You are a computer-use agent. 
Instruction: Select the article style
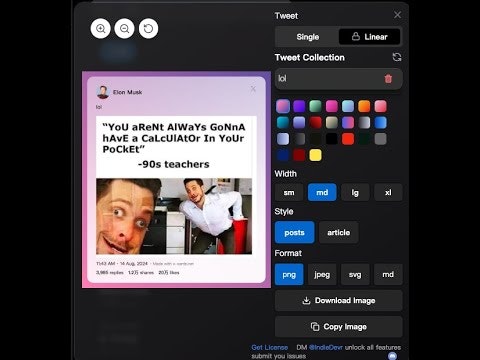[x=339, y=232]
